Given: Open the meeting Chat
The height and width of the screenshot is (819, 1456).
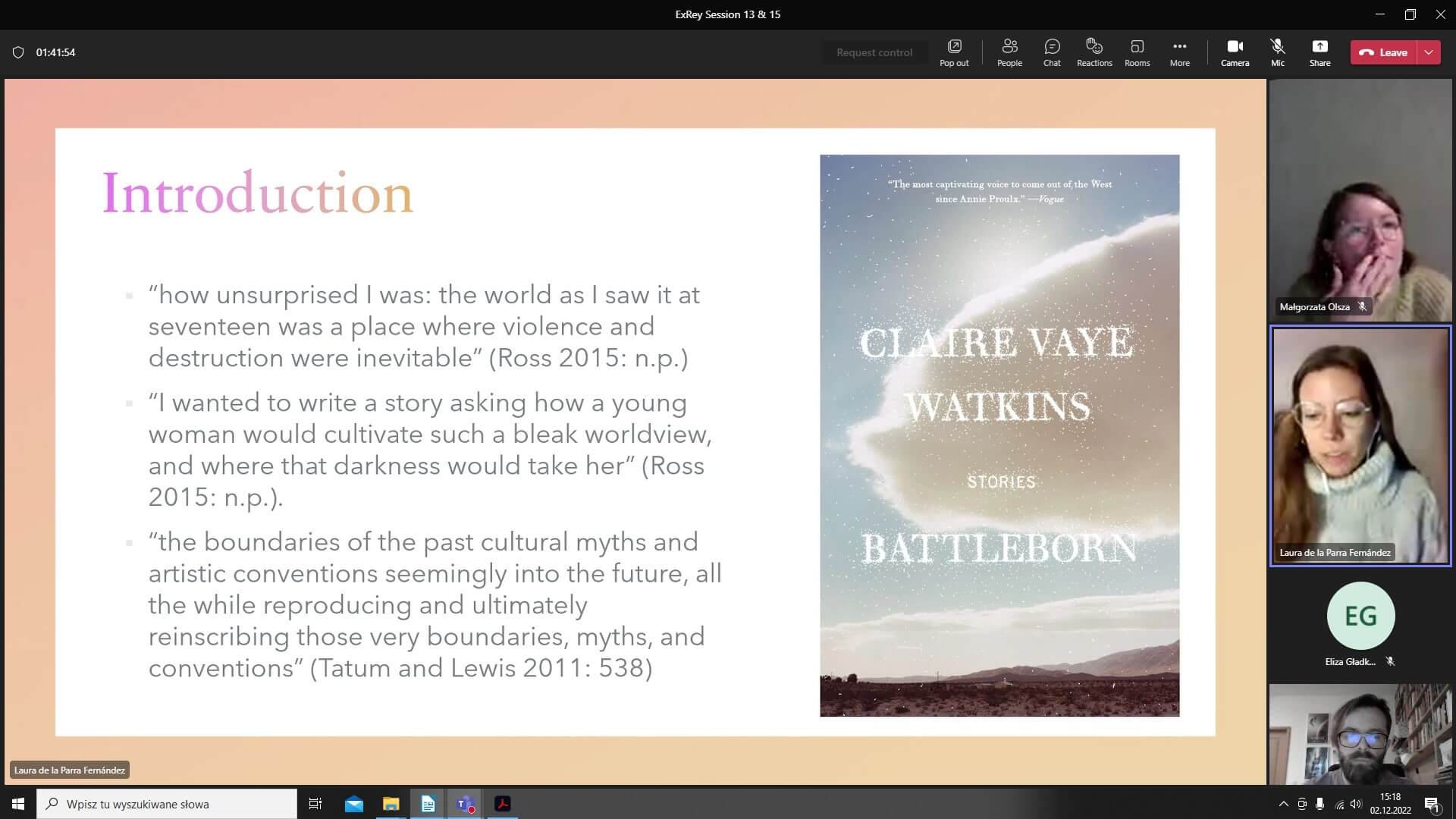Looking at the screenshot, I should tap(1052, 52).
